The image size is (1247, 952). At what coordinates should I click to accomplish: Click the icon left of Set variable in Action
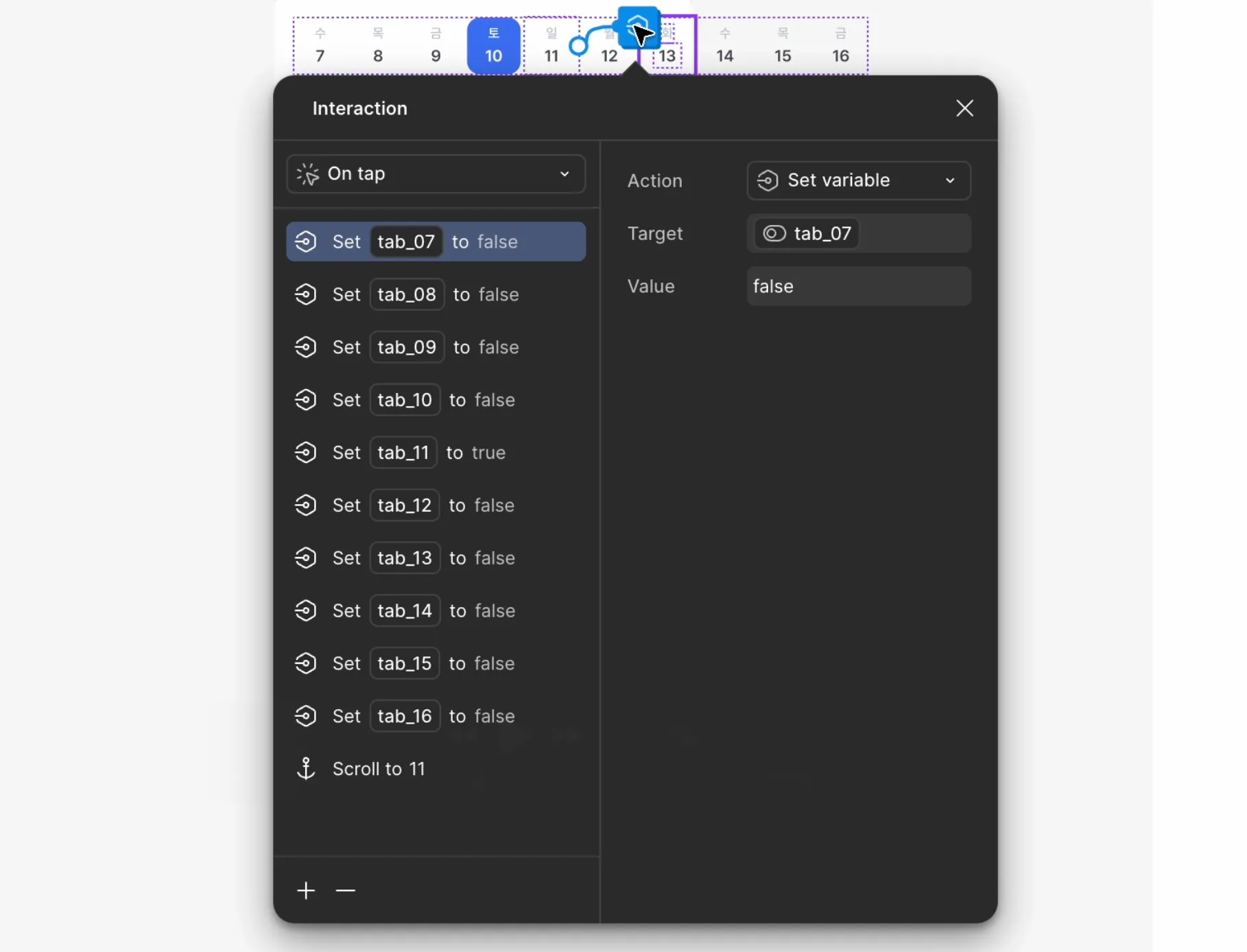point(768,180)
